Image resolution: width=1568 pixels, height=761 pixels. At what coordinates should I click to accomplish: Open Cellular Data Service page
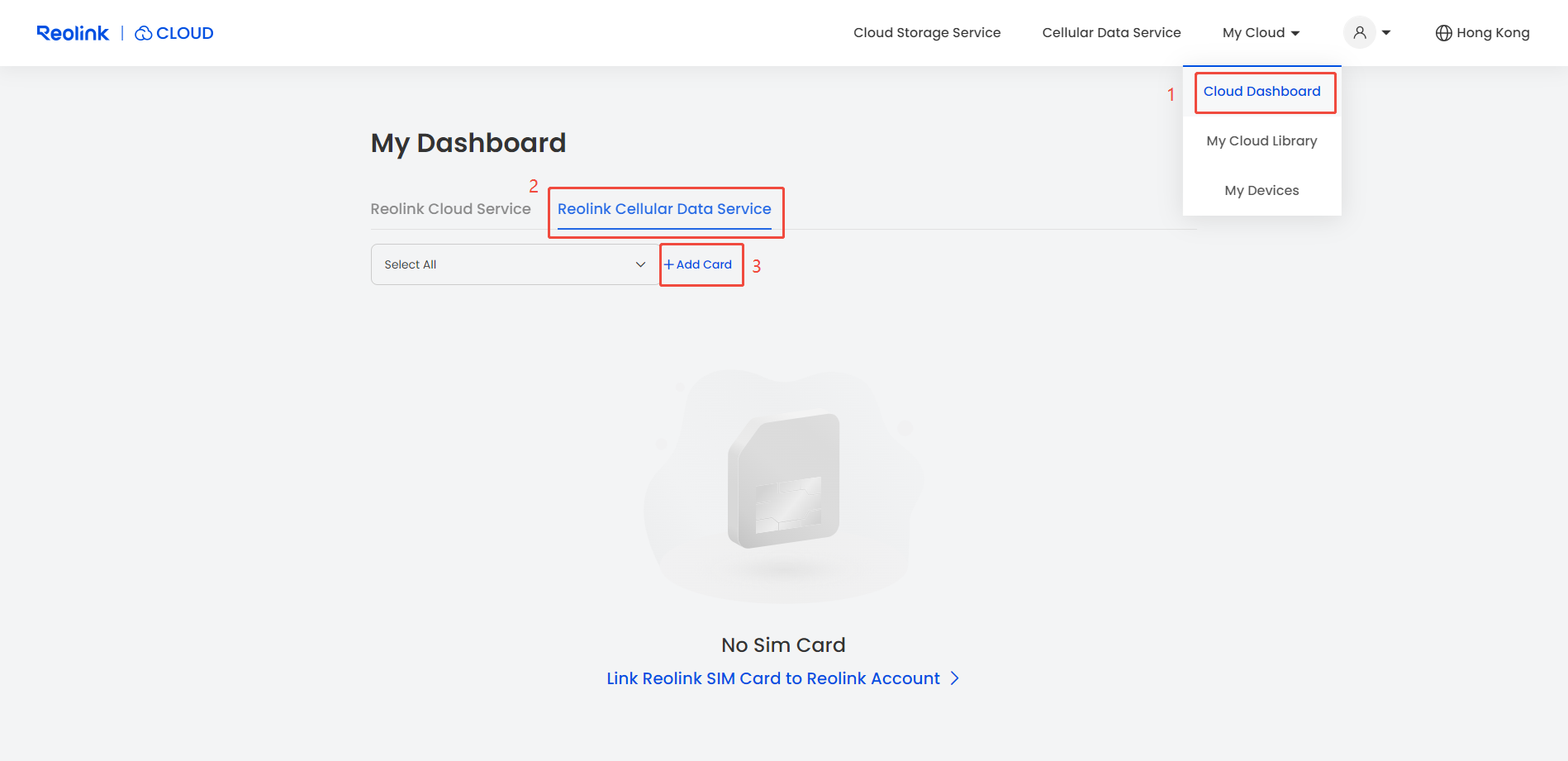1111,33
